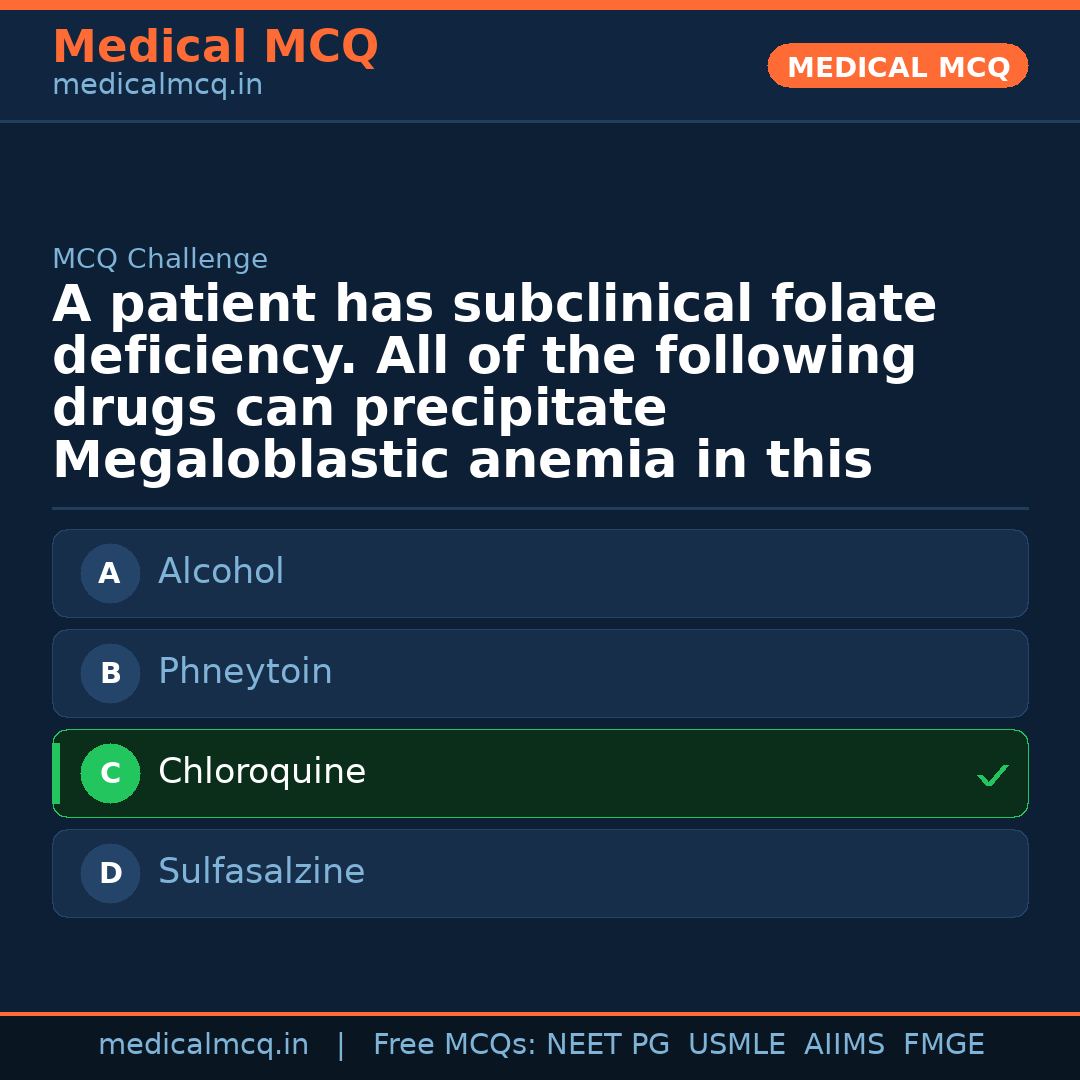Click the Medical MCQ logo text
The width and height of the screenshot is (1080, 1080).
click(x=215, y=46)
